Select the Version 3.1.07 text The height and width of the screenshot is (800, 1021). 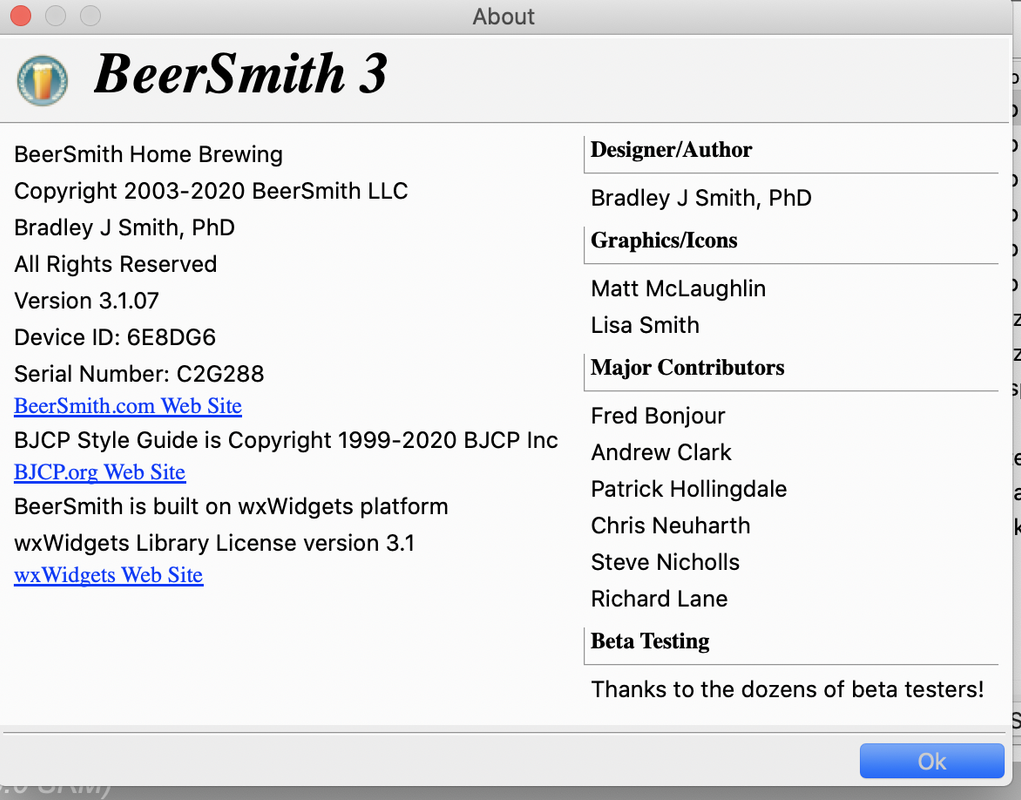coord(87,301)
